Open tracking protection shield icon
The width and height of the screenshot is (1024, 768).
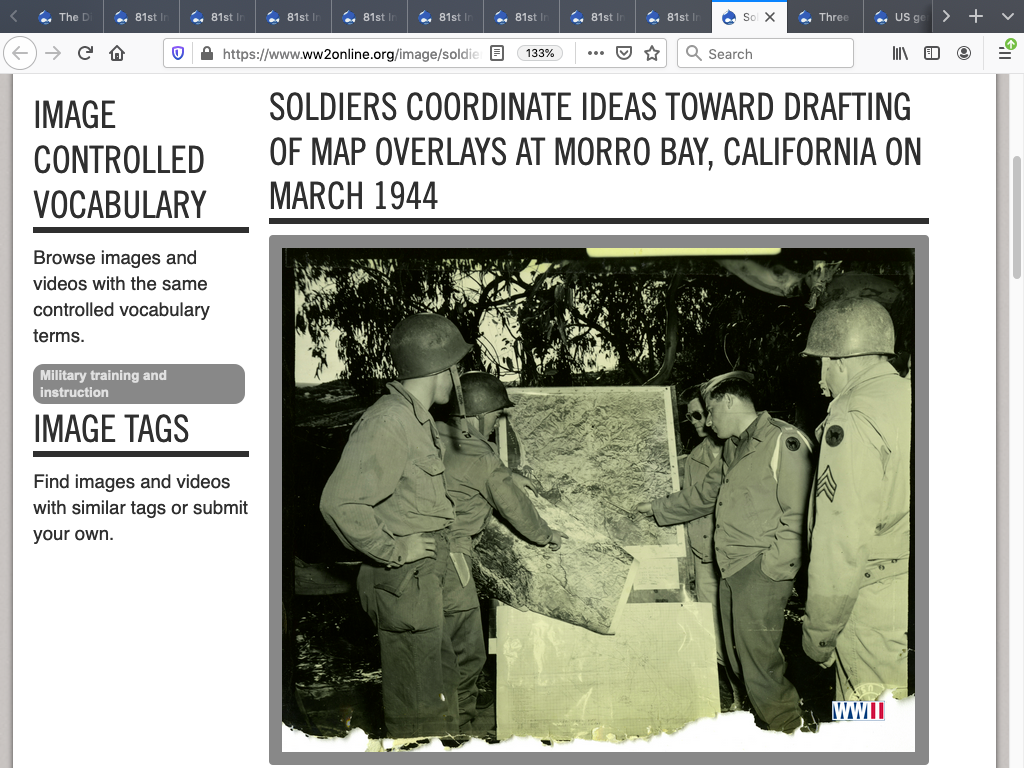(x=178, y=54)
